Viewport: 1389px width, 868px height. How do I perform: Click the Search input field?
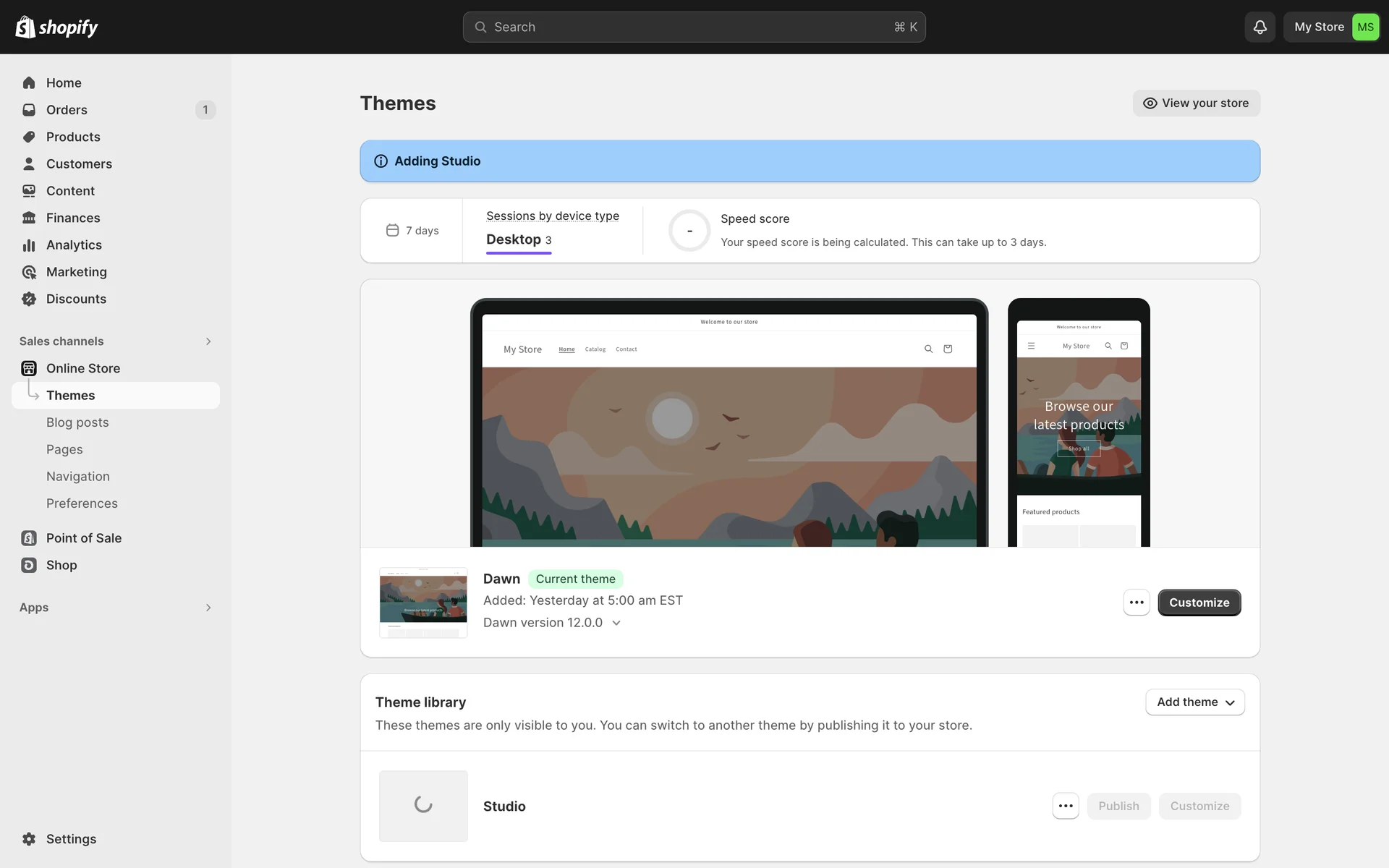point(693,27)
